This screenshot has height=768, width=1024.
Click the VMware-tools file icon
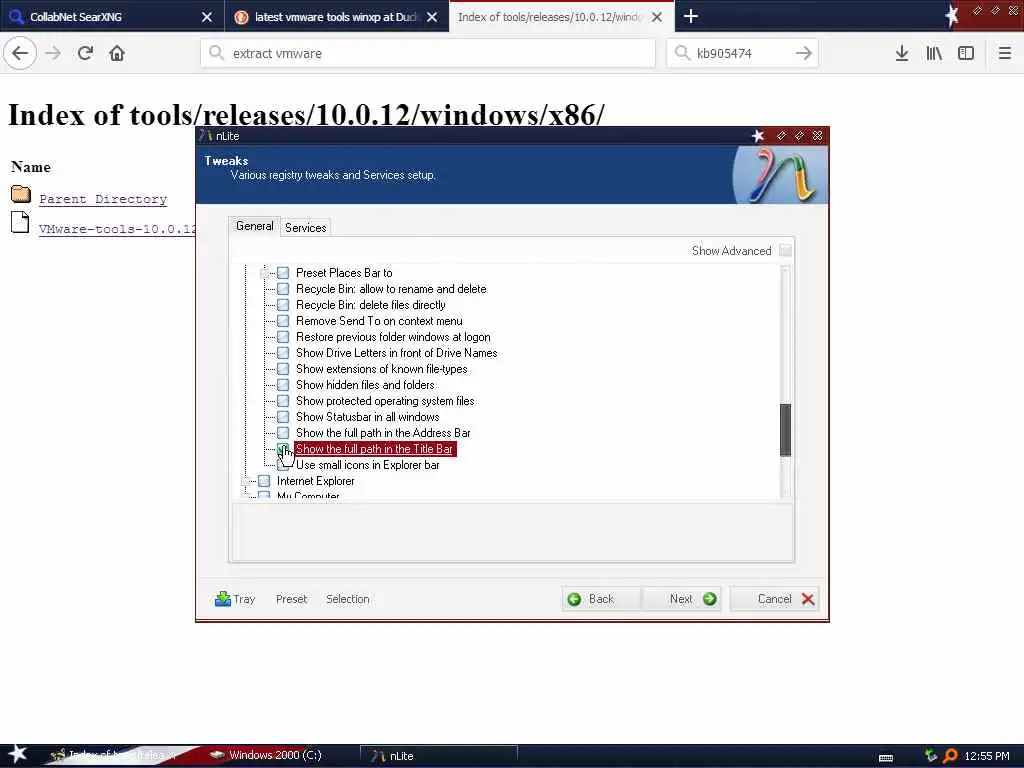click(20, 222)
